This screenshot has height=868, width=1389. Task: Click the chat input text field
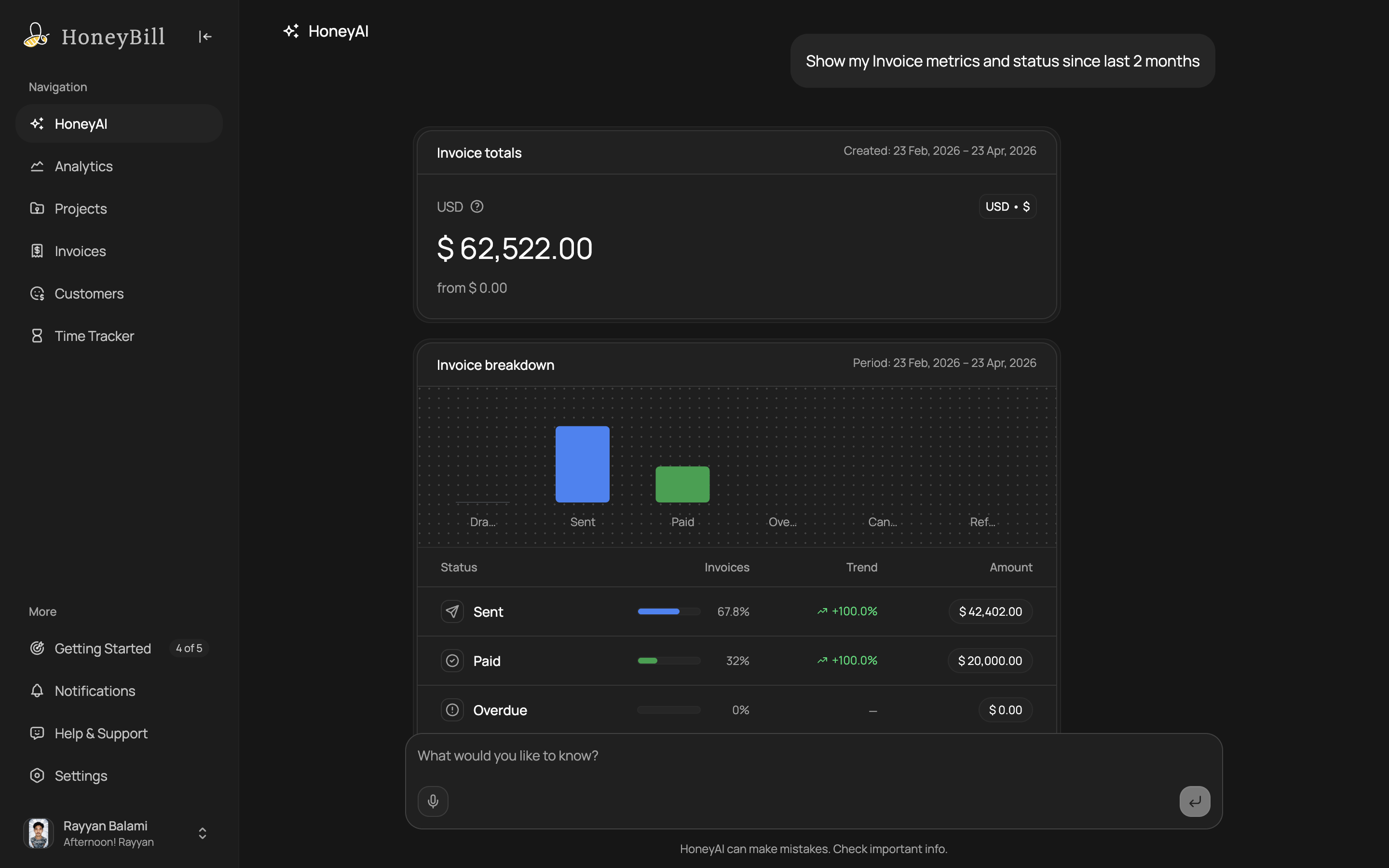point(813,756)
